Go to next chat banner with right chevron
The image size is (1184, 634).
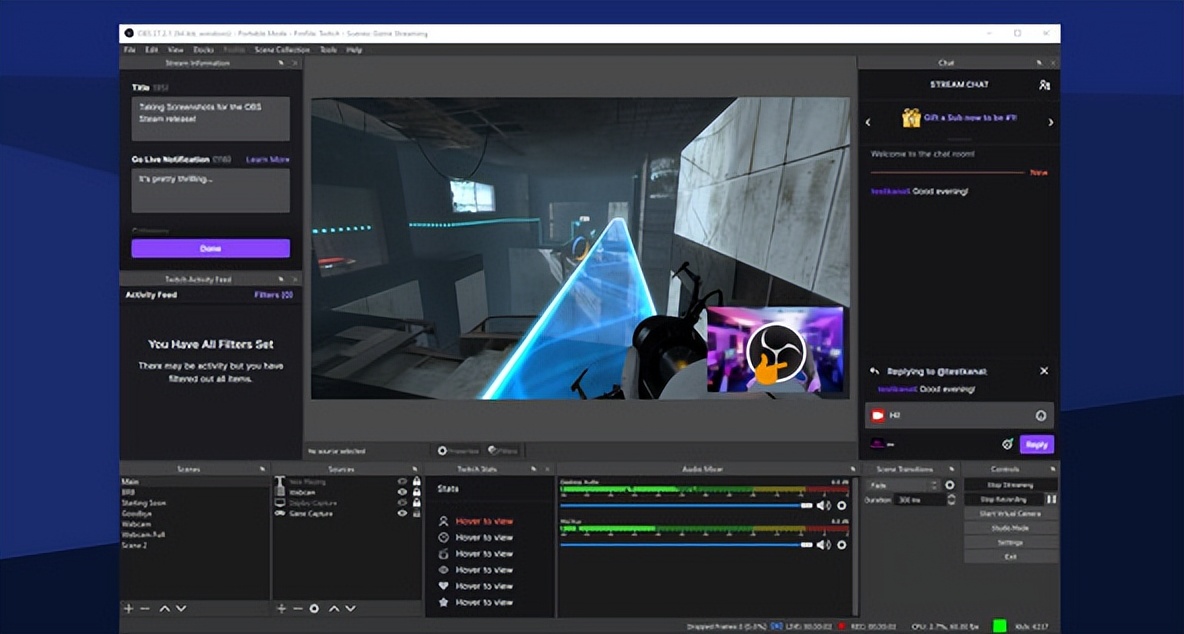click(x=1050, y=122)
